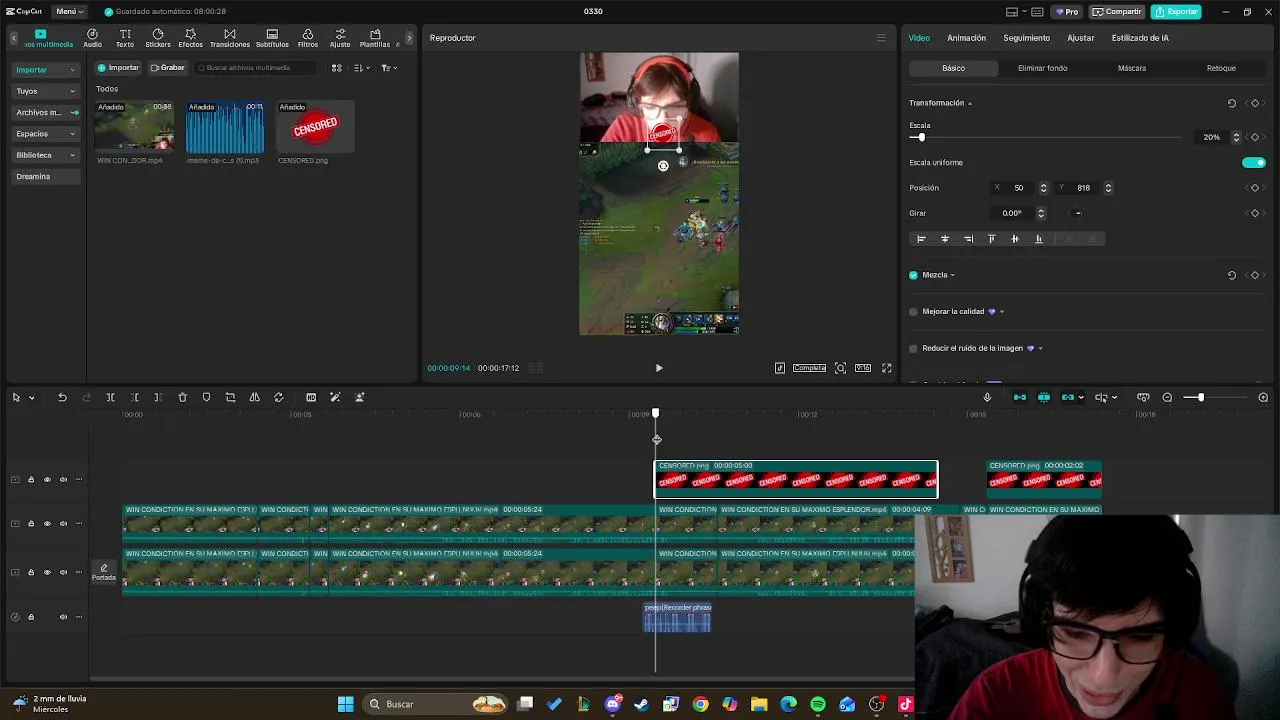Click the Pro upgrade button
The image size is (1280, 720).
(1066, 12)
